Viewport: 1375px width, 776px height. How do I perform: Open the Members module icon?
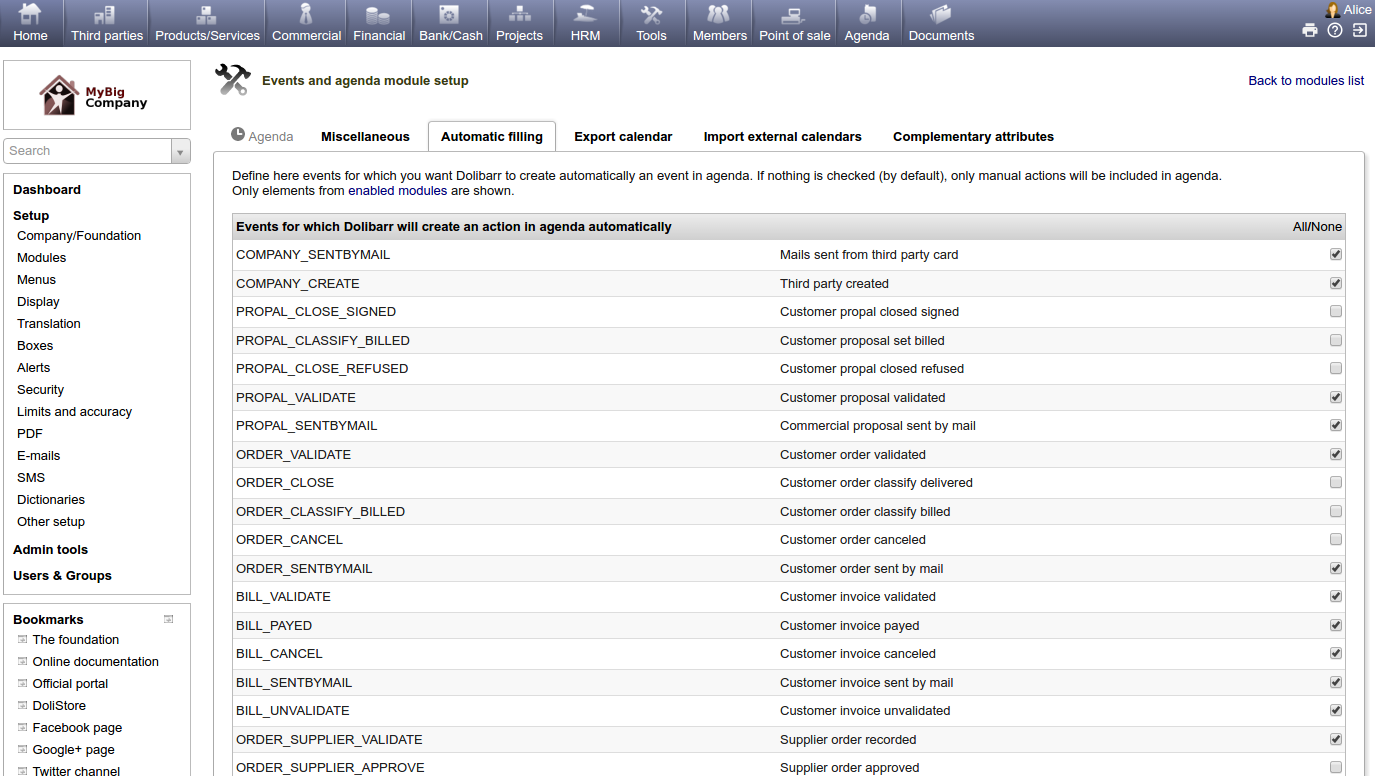[719, 14]
